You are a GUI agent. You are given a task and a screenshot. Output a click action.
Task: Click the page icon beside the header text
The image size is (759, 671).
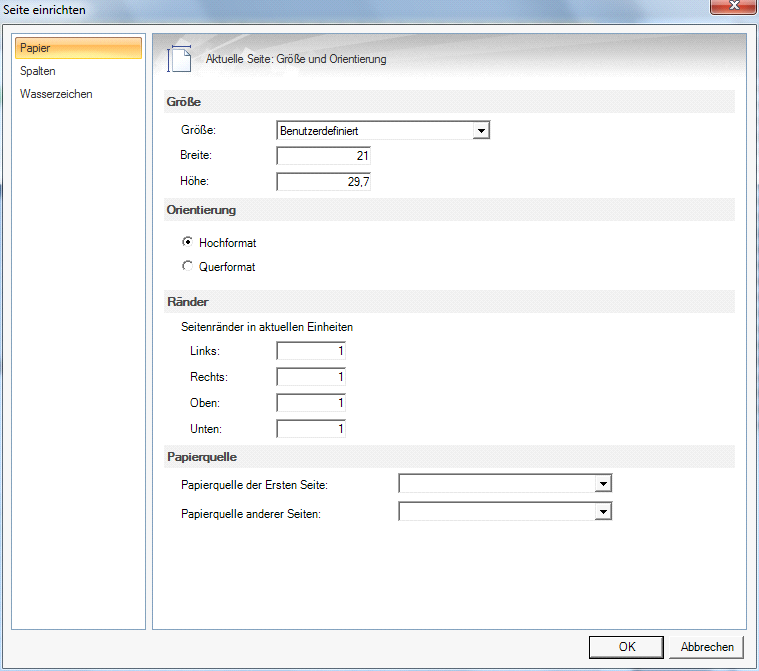click(178, 58)
